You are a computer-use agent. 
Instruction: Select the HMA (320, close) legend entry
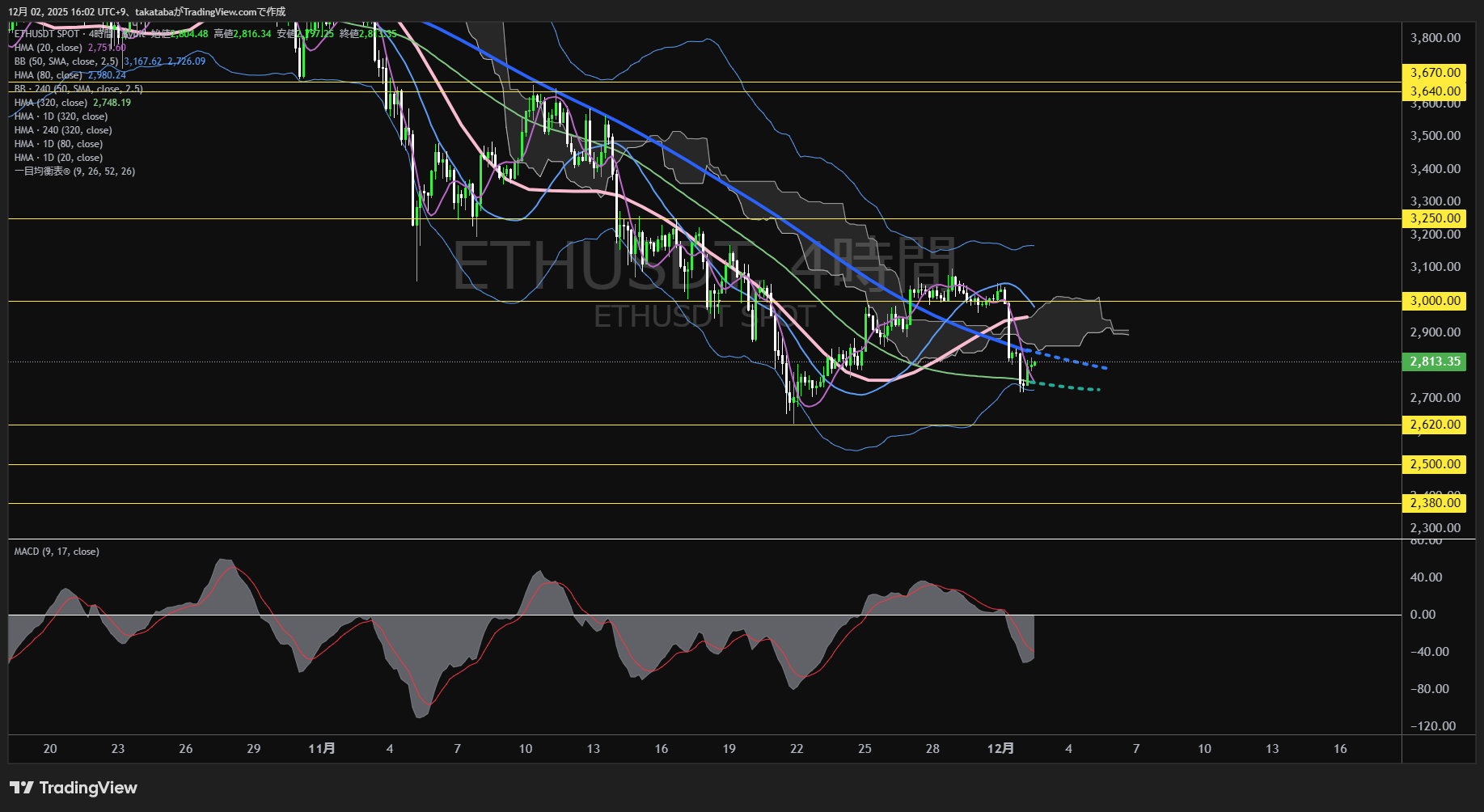[x=51, y=103]
